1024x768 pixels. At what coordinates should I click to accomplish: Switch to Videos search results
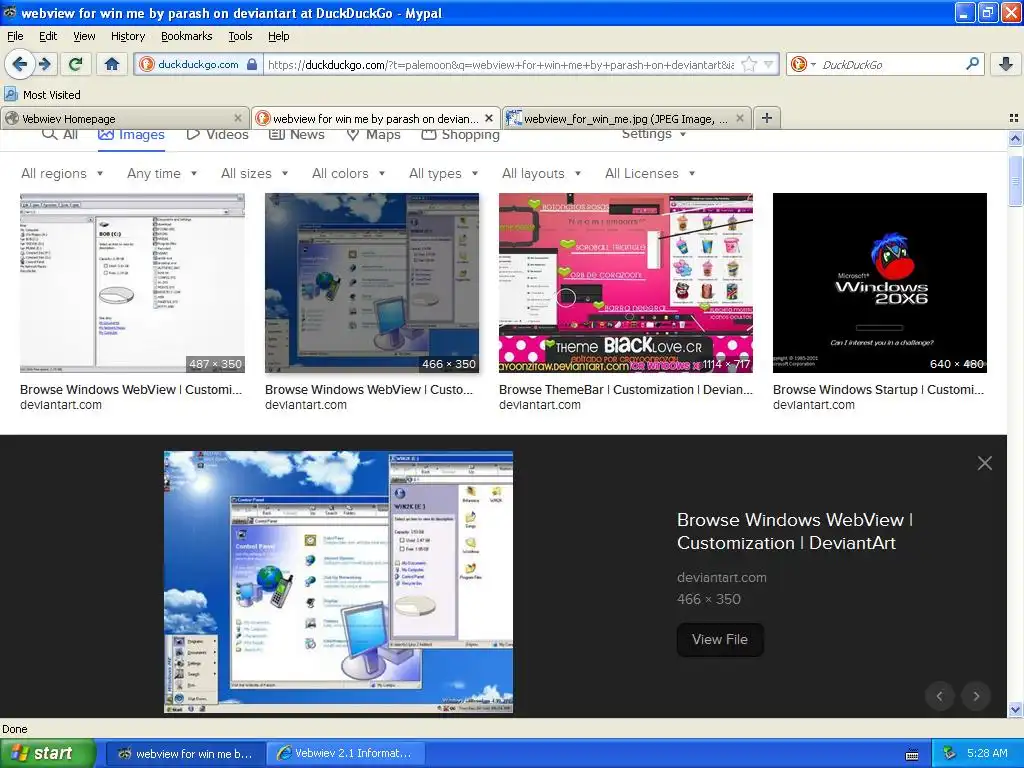(x=217, y=135)
